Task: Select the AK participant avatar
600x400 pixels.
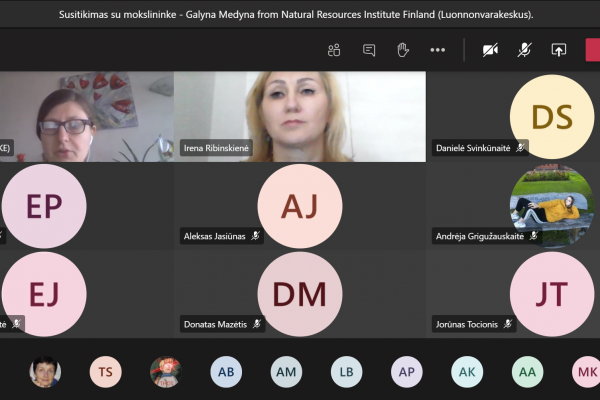Action: point(467,372)
